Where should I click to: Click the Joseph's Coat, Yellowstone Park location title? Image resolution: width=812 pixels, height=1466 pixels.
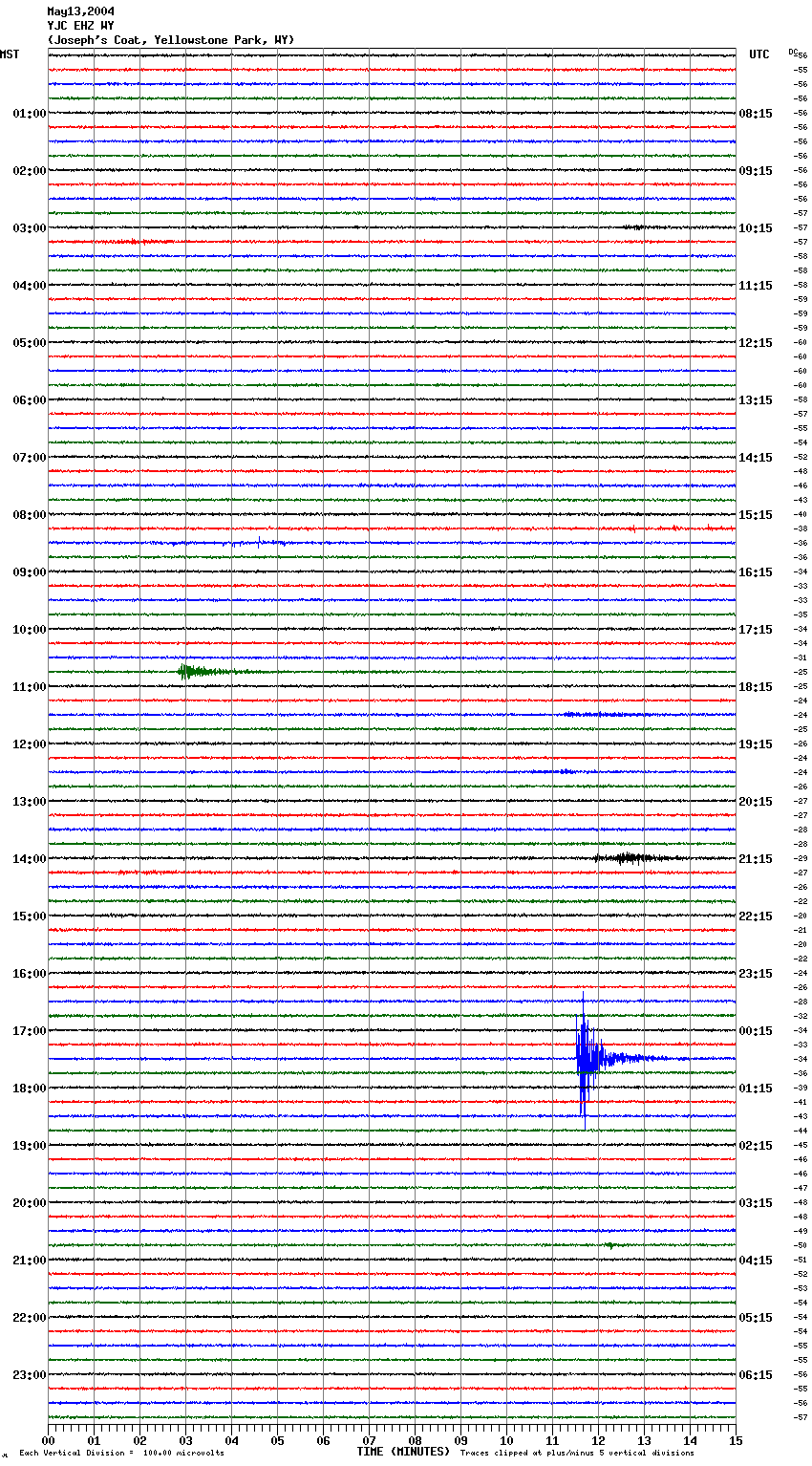[171, 40]
